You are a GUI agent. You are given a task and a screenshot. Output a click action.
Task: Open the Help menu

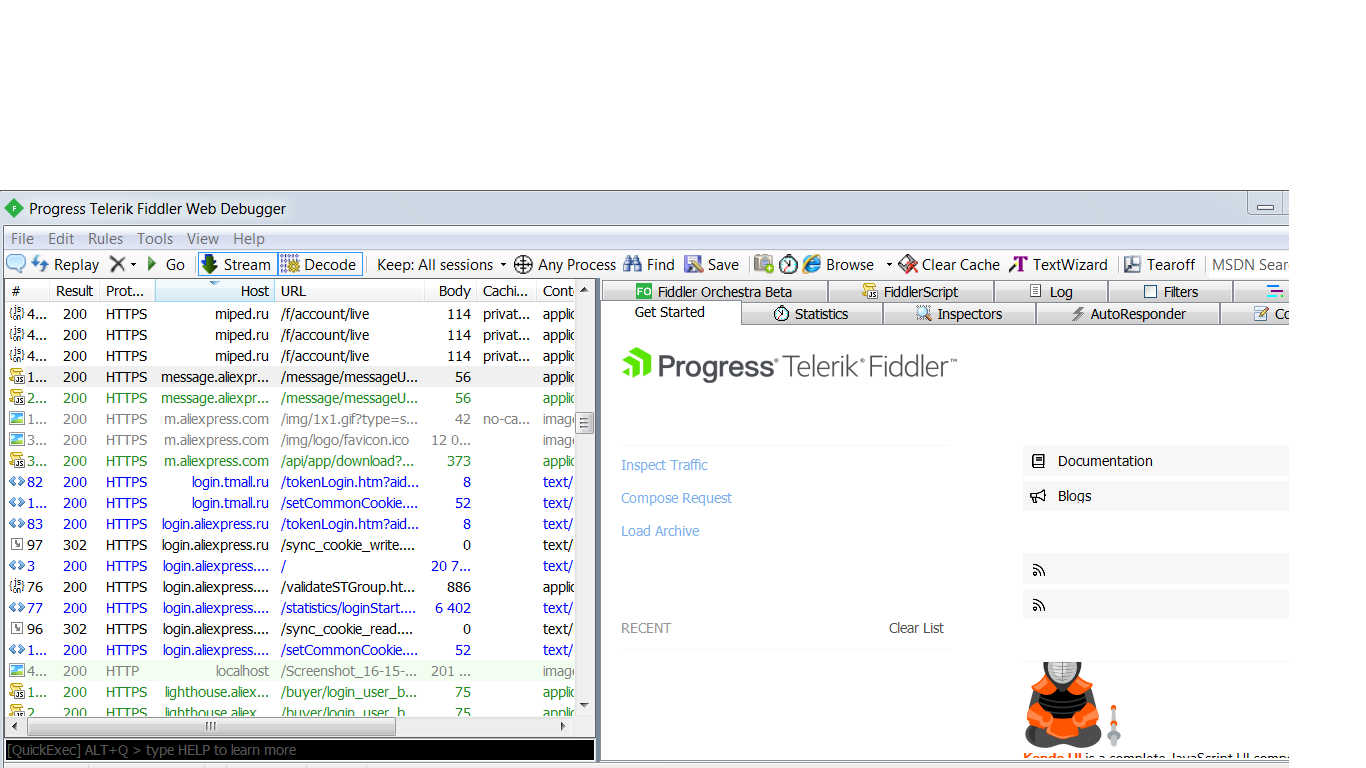pyautogui.click(x=249, y=238)
